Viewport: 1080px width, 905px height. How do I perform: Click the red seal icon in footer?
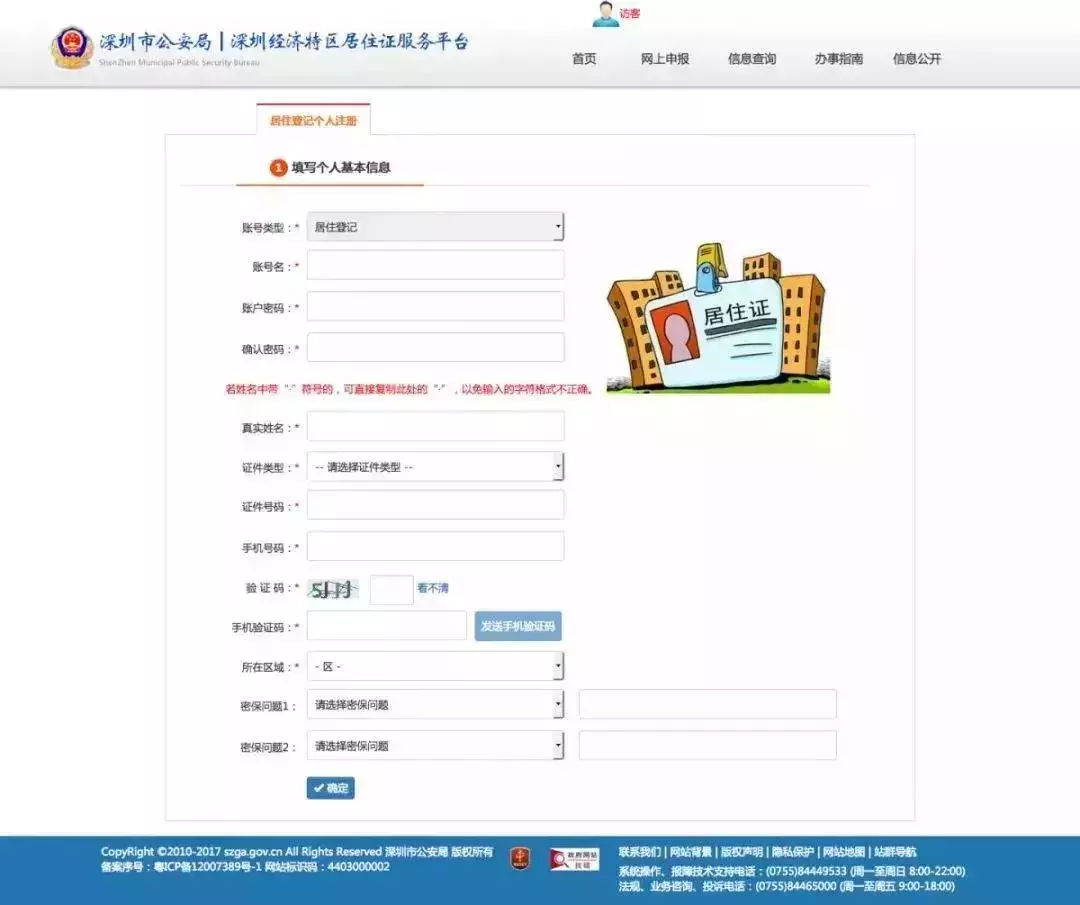[519, 858]
